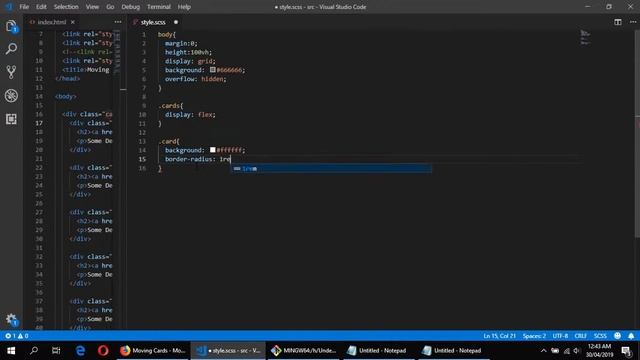Click the #666666 color swatch on line 5
640x360 pixels.
pyautogui.click(x=213, y=70)
